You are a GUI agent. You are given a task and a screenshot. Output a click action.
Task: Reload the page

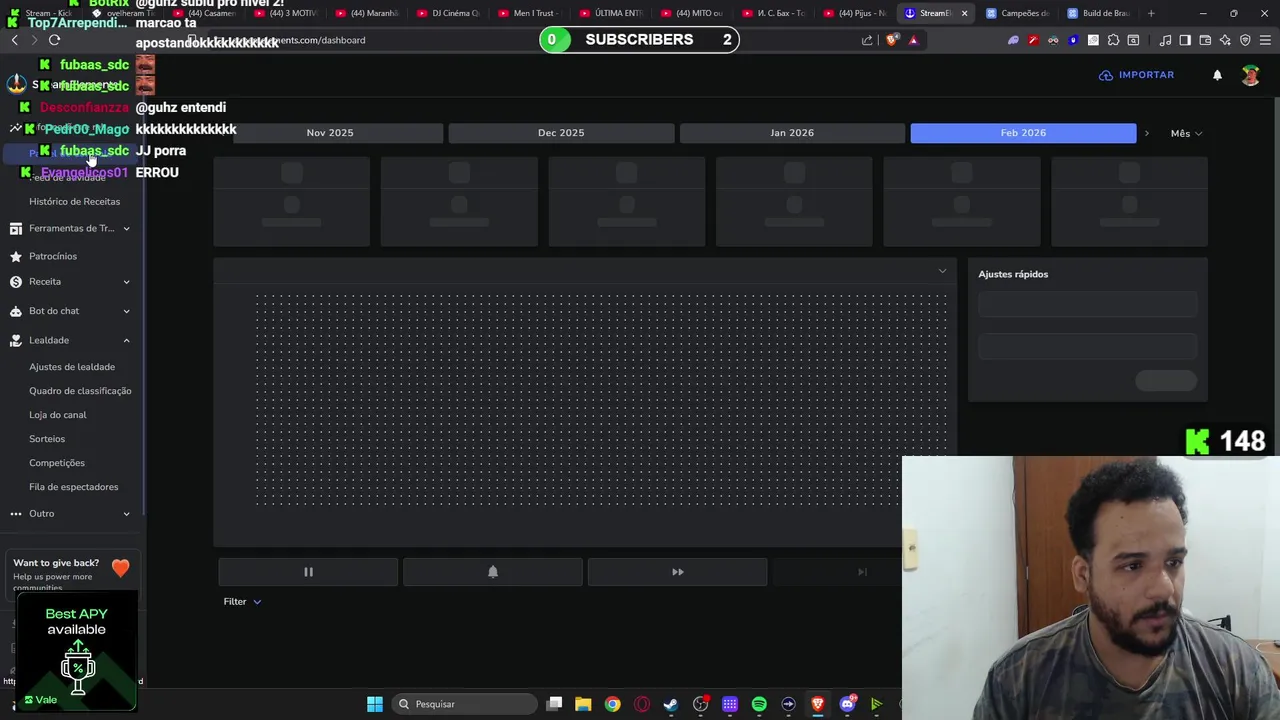[54, 40]
